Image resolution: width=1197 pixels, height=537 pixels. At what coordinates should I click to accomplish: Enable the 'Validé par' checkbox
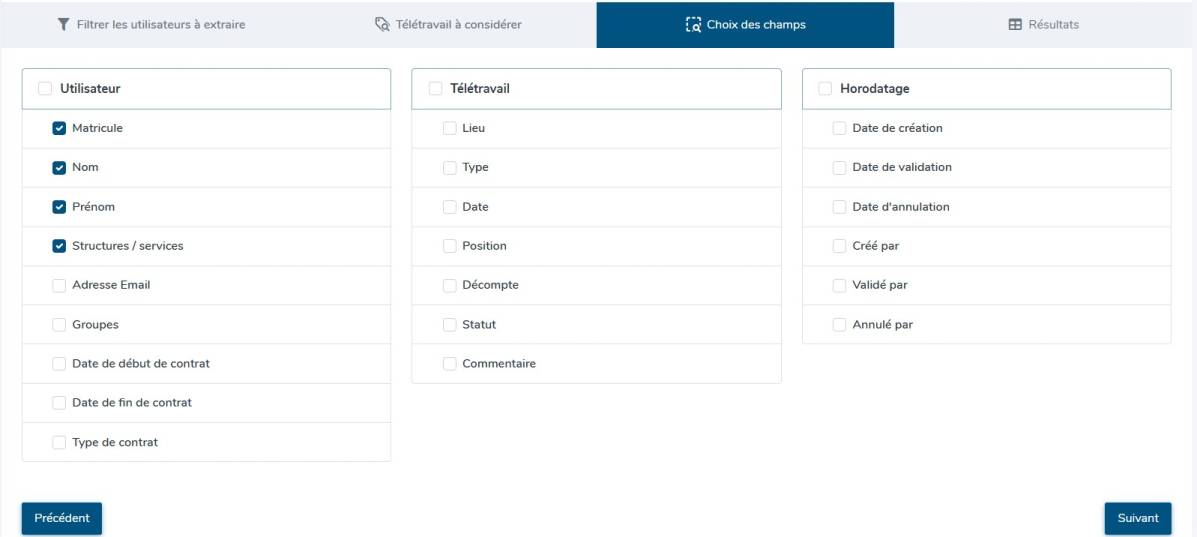[839, 285]
